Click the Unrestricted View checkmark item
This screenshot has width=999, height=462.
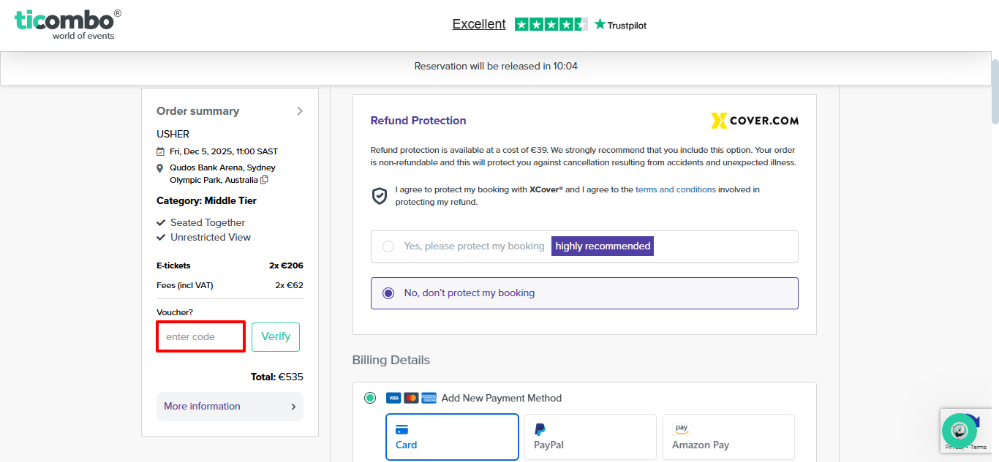click(204, 237)
